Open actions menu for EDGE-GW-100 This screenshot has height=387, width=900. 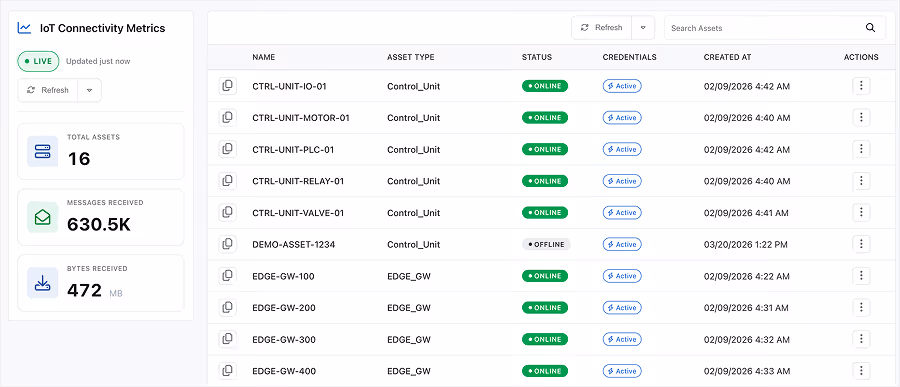[x=861, y=276]
